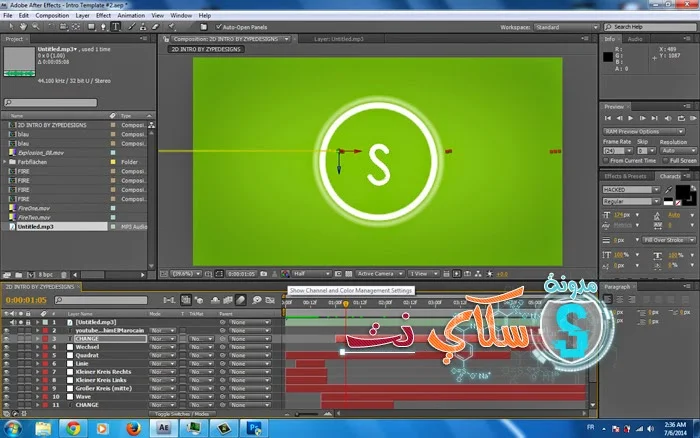Open Channel and Color Management Settings icon
The height and width of the screenshot is (438, 700).
(285, 274)
